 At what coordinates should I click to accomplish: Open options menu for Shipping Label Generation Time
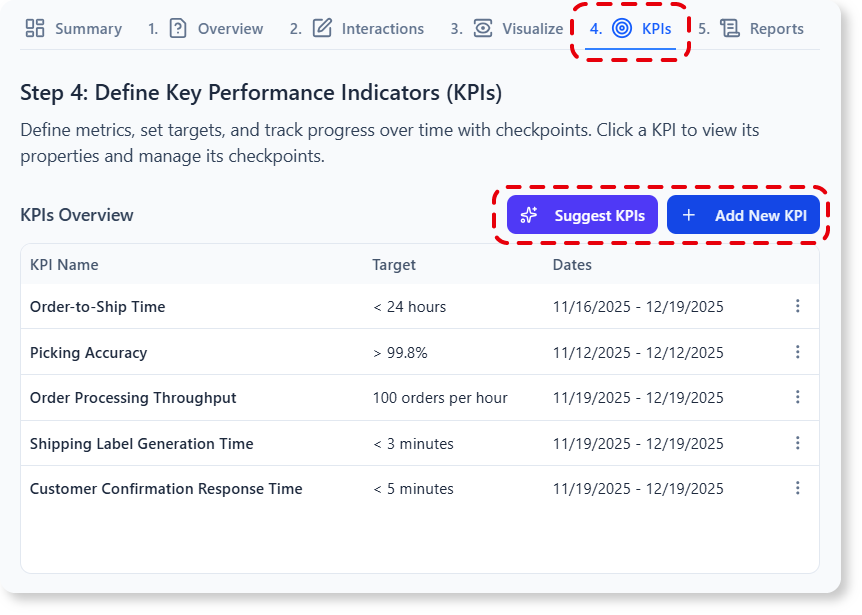point(797,443)
